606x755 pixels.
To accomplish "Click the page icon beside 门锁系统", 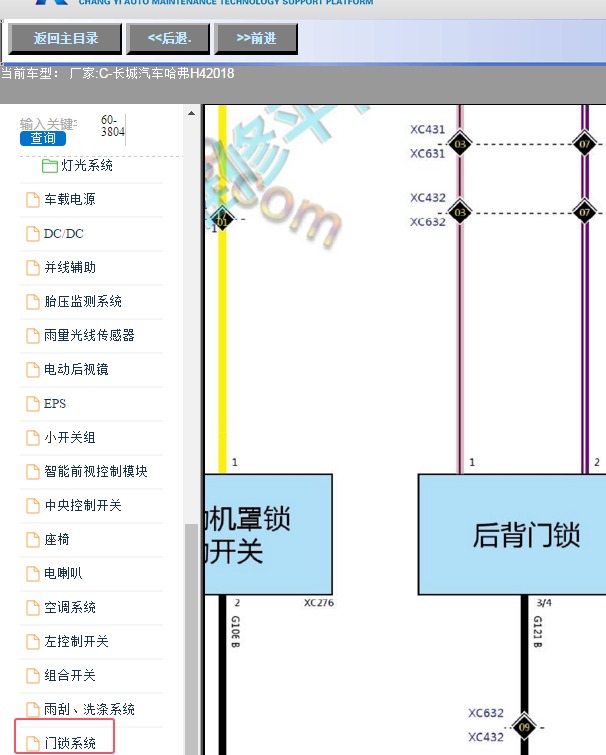I will tap(33, 743).
